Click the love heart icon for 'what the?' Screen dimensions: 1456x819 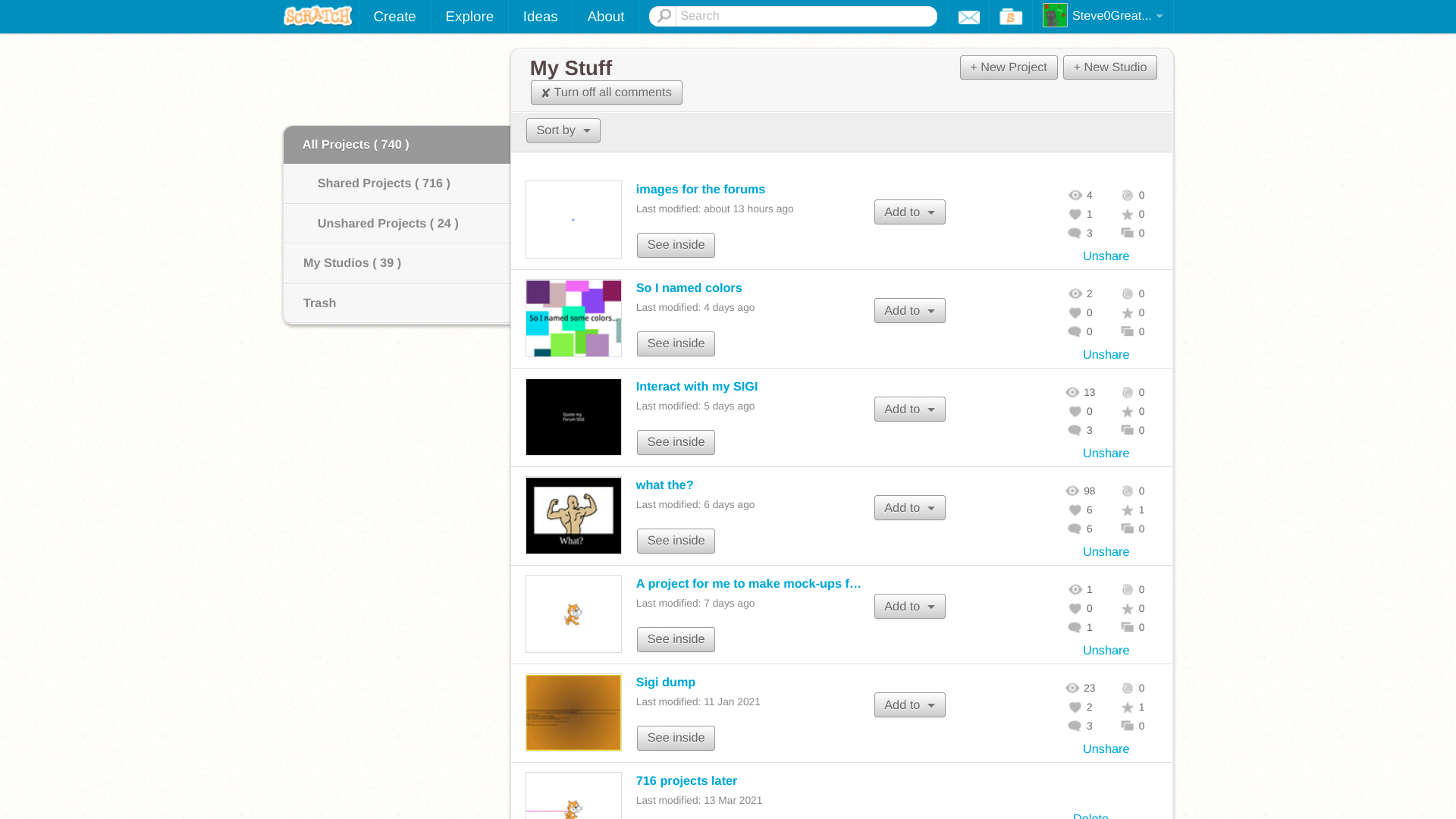point(1075,510)
